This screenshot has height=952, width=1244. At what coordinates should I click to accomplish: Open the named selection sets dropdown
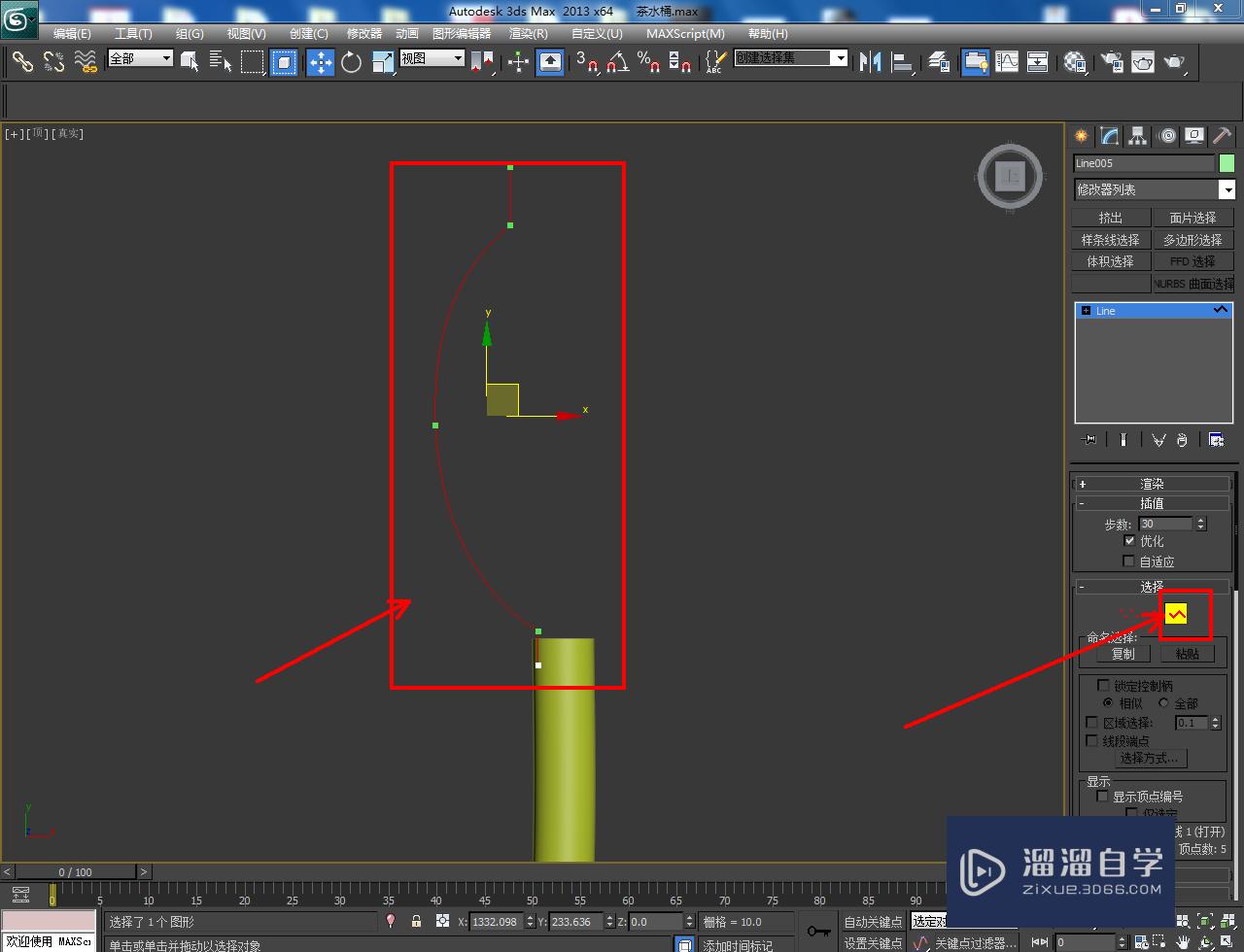(x=790, y=58)
